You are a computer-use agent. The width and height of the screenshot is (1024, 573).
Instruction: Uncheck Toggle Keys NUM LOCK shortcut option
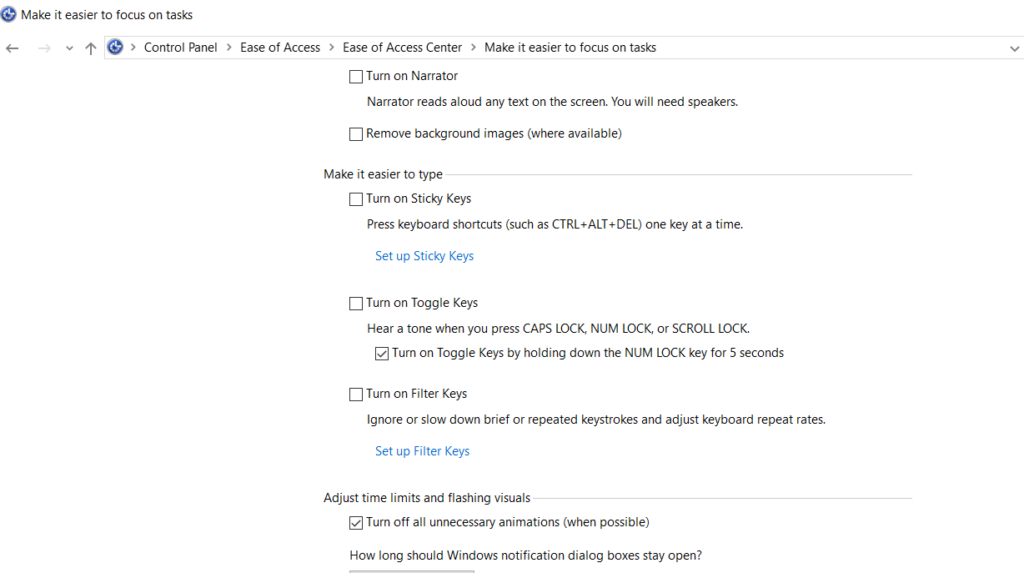(x=382, y=353)
